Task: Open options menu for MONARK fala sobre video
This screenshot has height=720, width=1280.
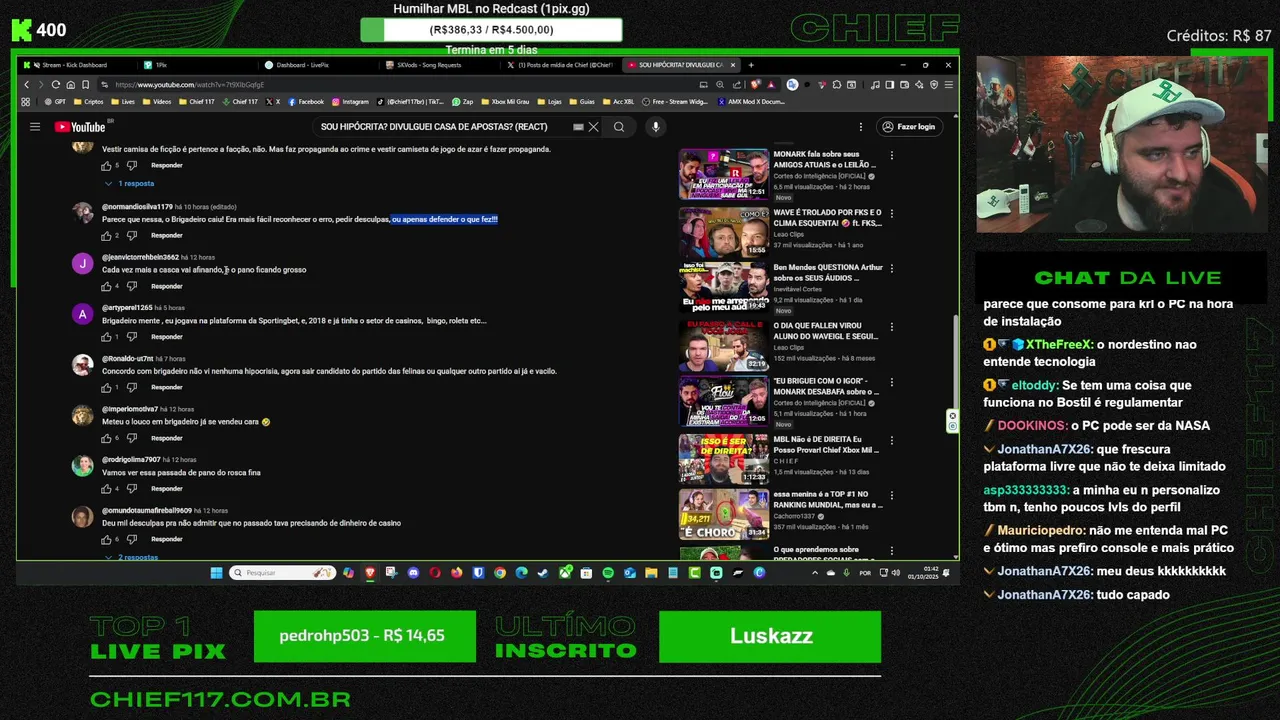Action: (891, 156)
